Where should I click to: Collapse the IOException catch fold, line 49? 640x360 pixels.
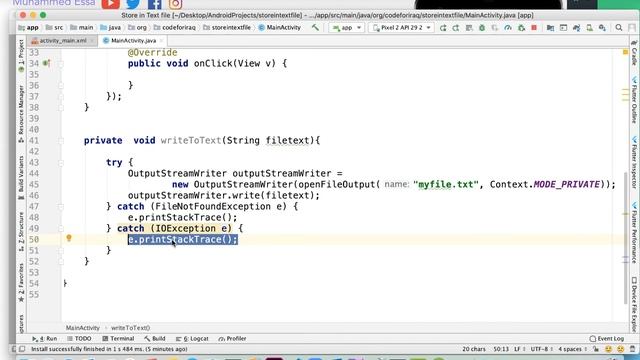click(x=61, y=229)
